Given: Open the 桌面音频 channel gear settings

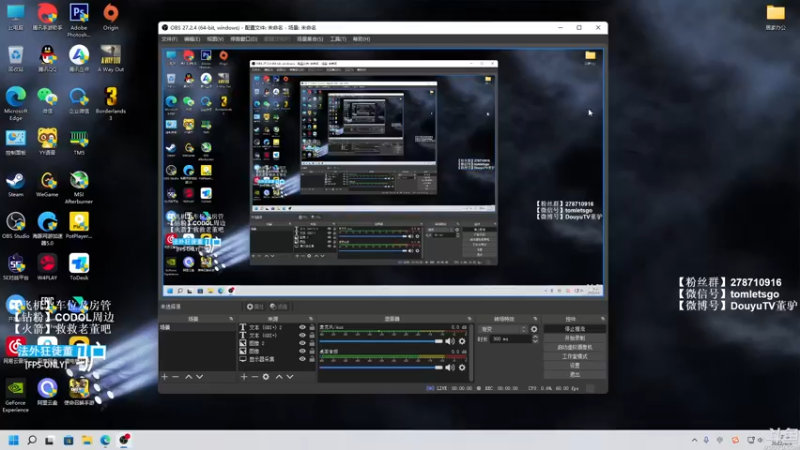Looking at the screenshot, I should 462,367.
